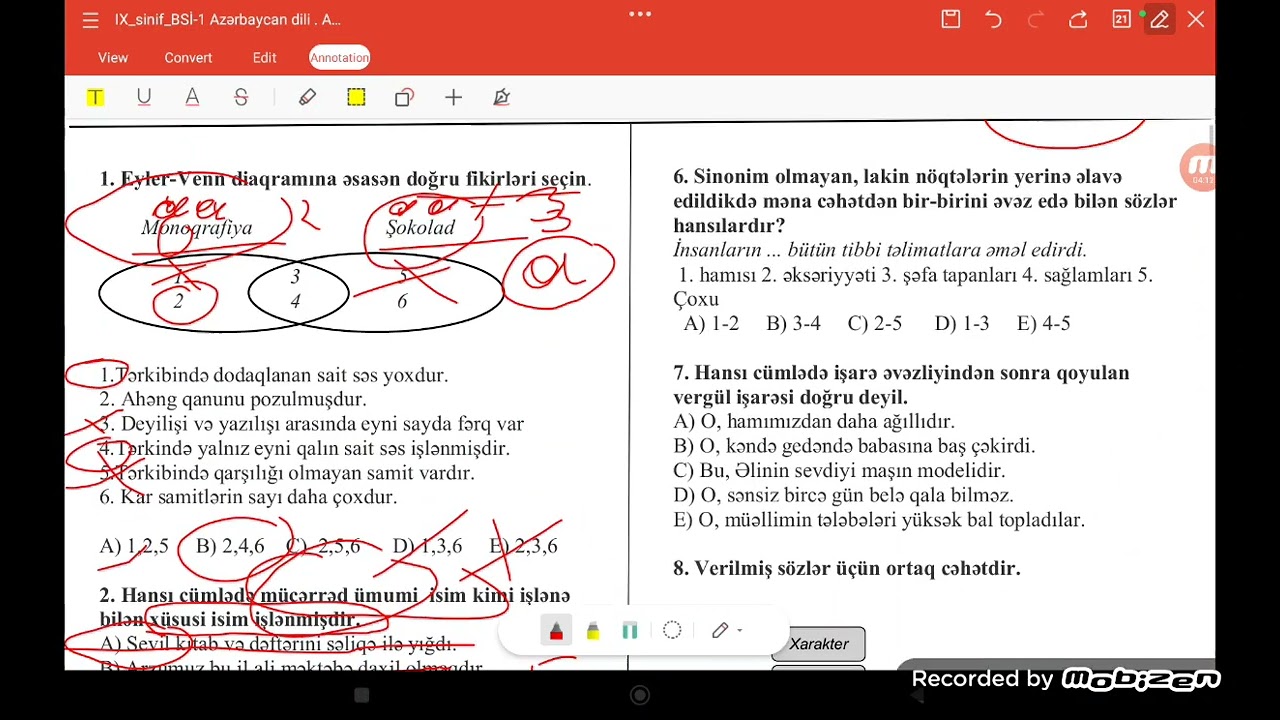This screenshot has height=720, width=1280.
Task: Switch to the Edit tab
Action: (264, 58)
